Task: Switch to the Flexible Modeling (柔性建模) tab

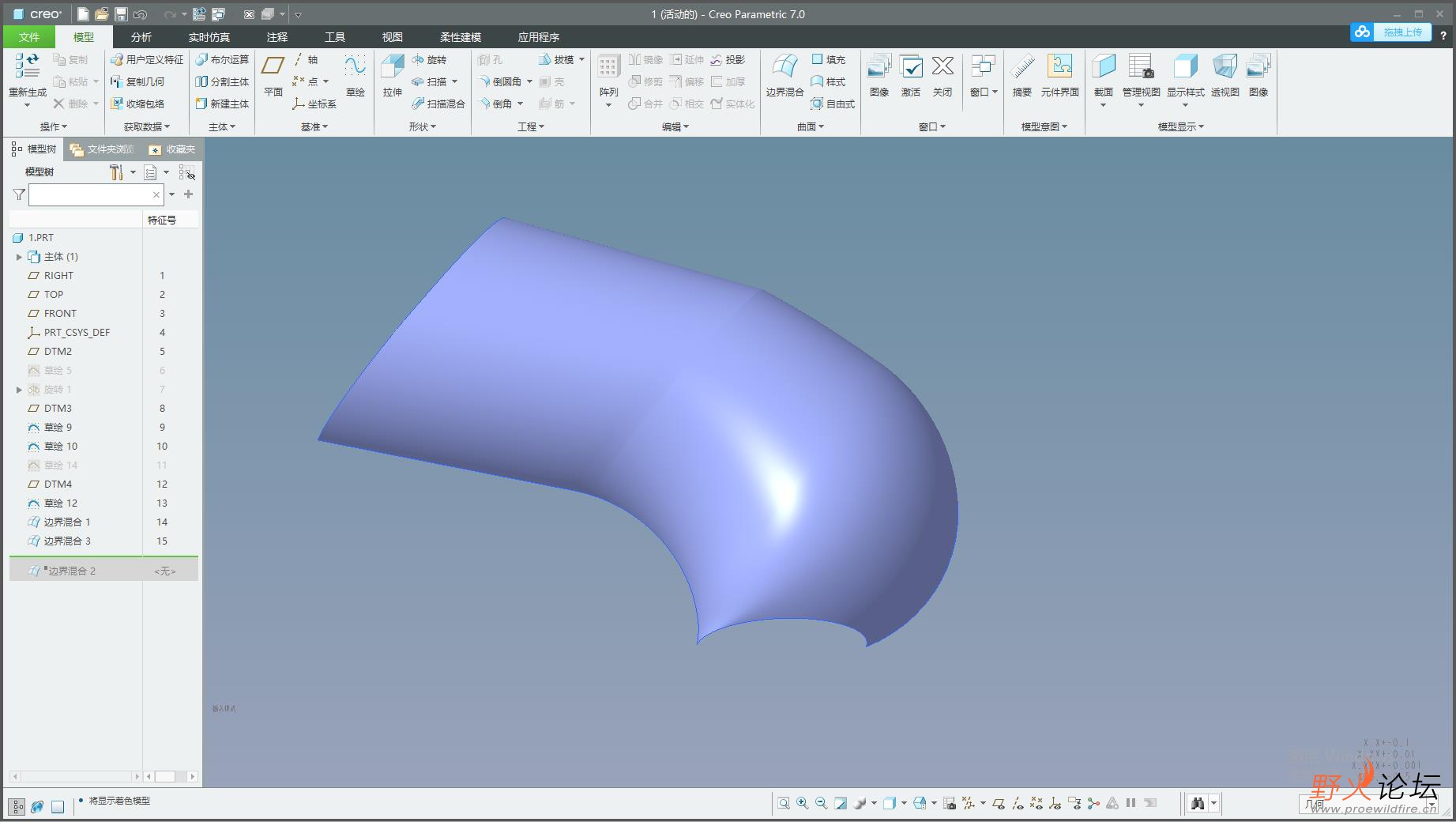Action: 461,37
